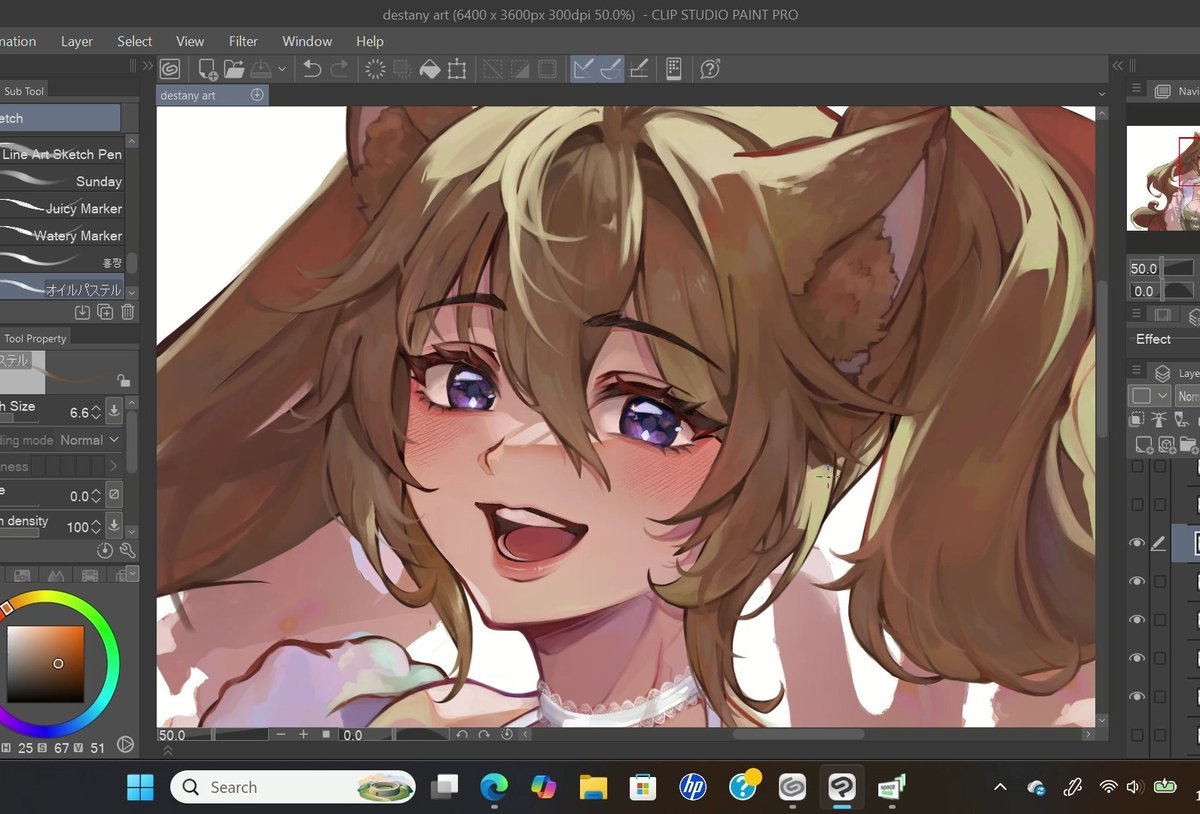Save the document with the Save icon
The image size is (1200, 814).
coord(260,69)
